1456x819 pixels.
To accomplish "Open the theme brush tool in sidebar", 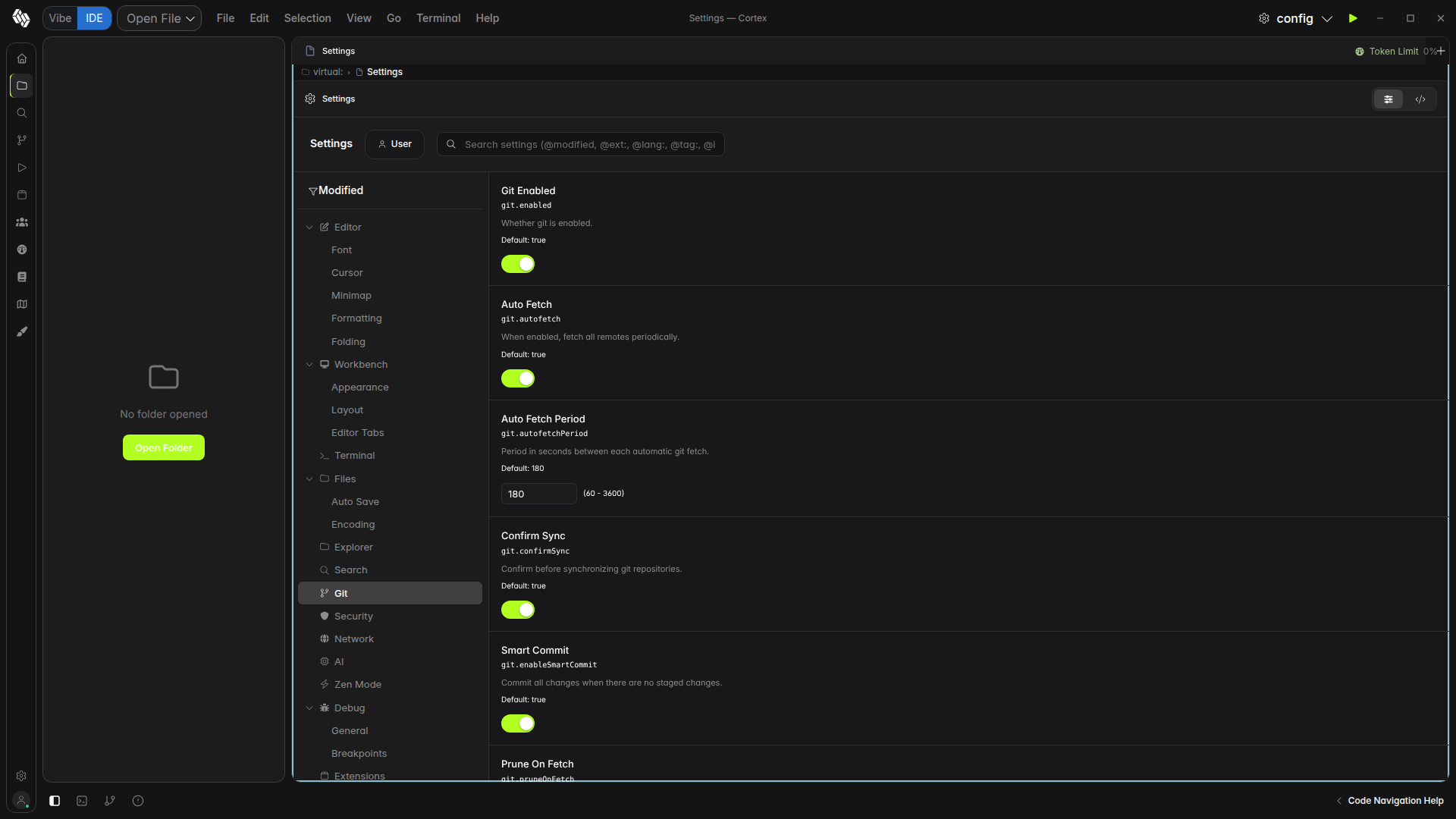I will [x=21, y=331].
